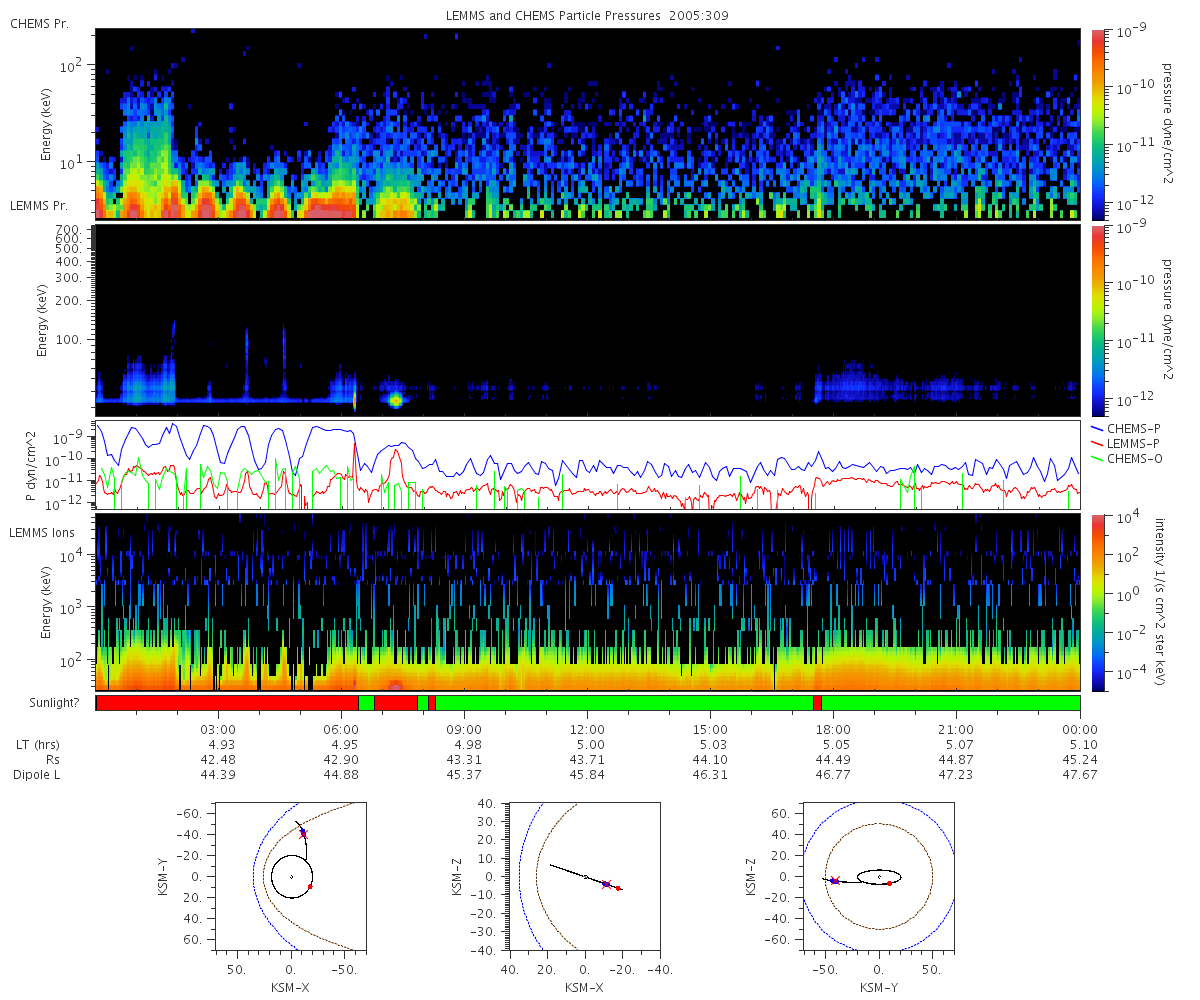Click the LEMMS pressure color bar
This screenshot has height=1000, width=1200.
(x=1098, y=320)
